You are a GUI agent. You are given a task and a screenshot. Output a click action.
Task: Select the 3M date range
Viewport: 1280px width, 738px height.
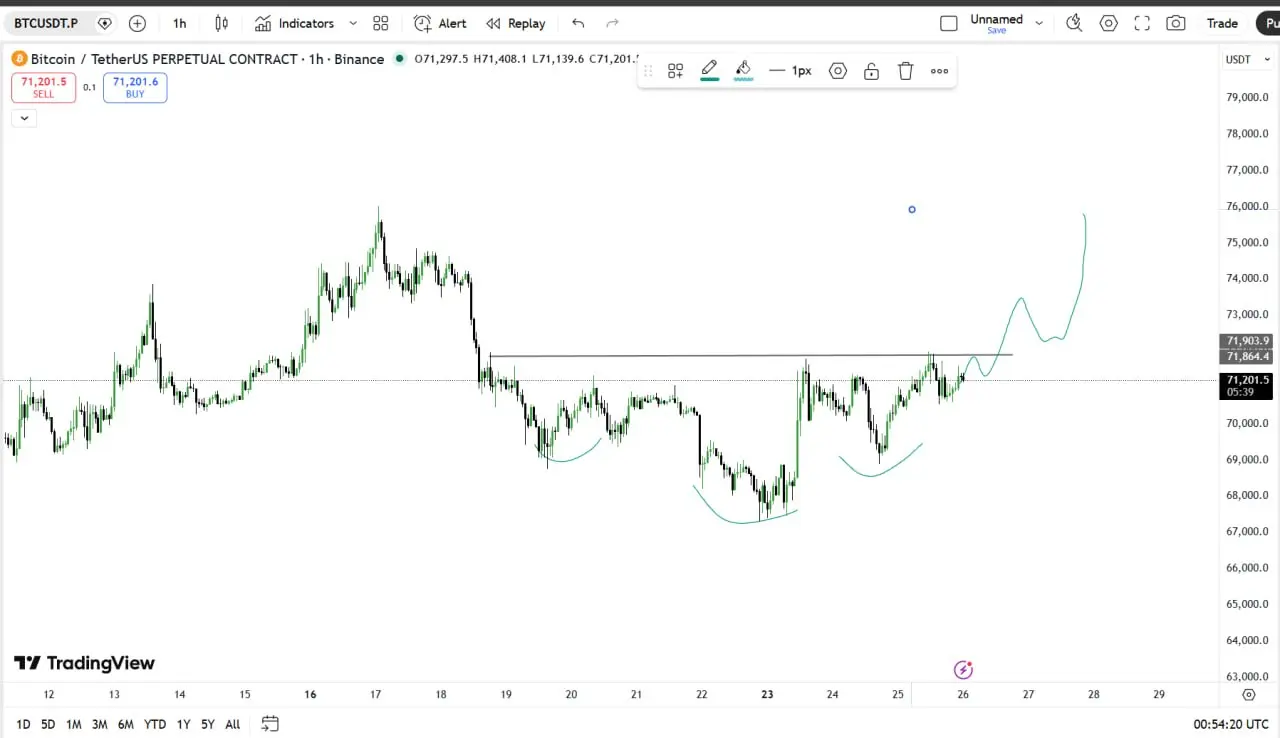pyautogui.click(x=100, y=724)
